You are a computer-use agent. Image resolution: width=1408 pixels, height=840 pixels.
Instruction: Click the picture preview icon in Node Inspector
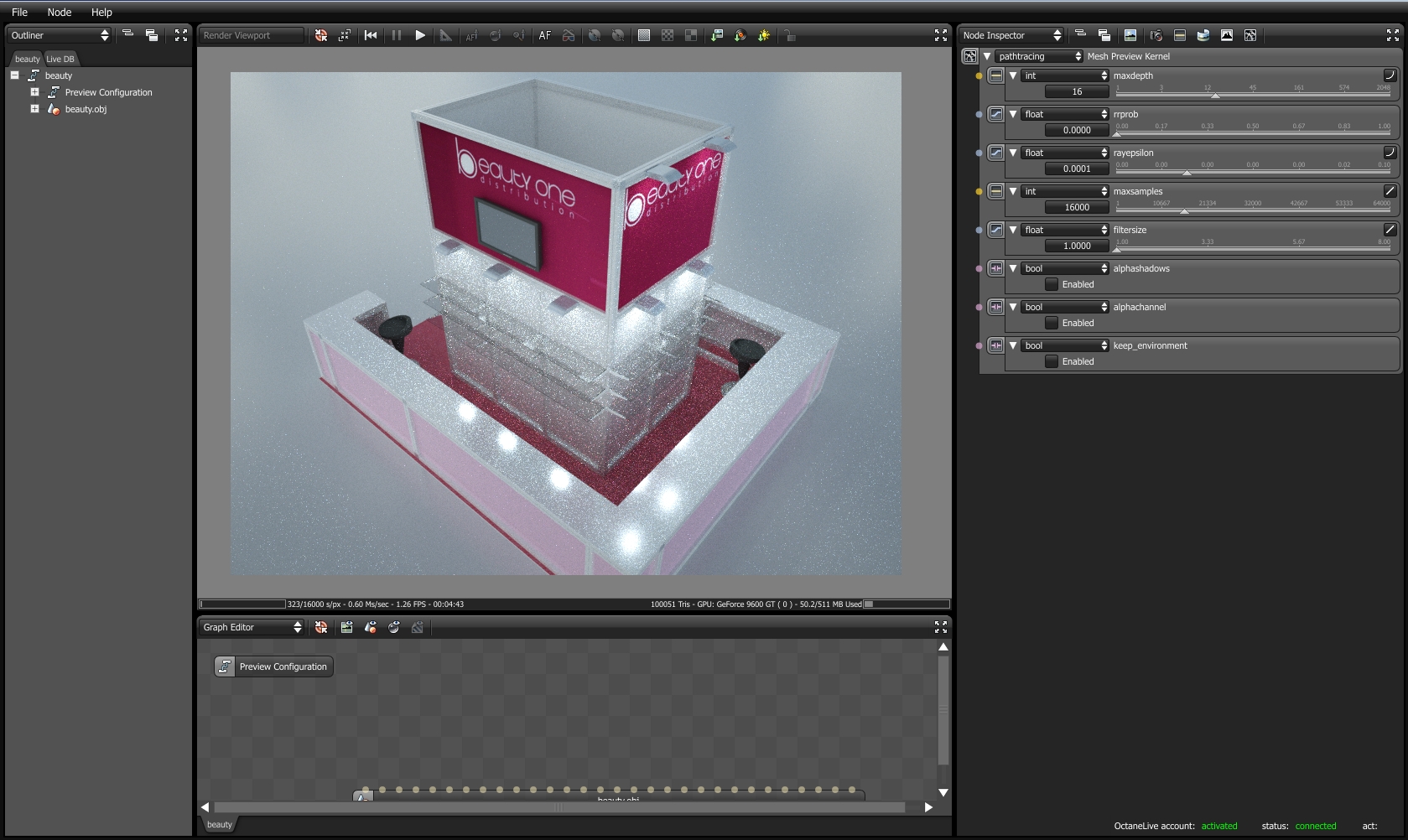[x=1130, y=35]
